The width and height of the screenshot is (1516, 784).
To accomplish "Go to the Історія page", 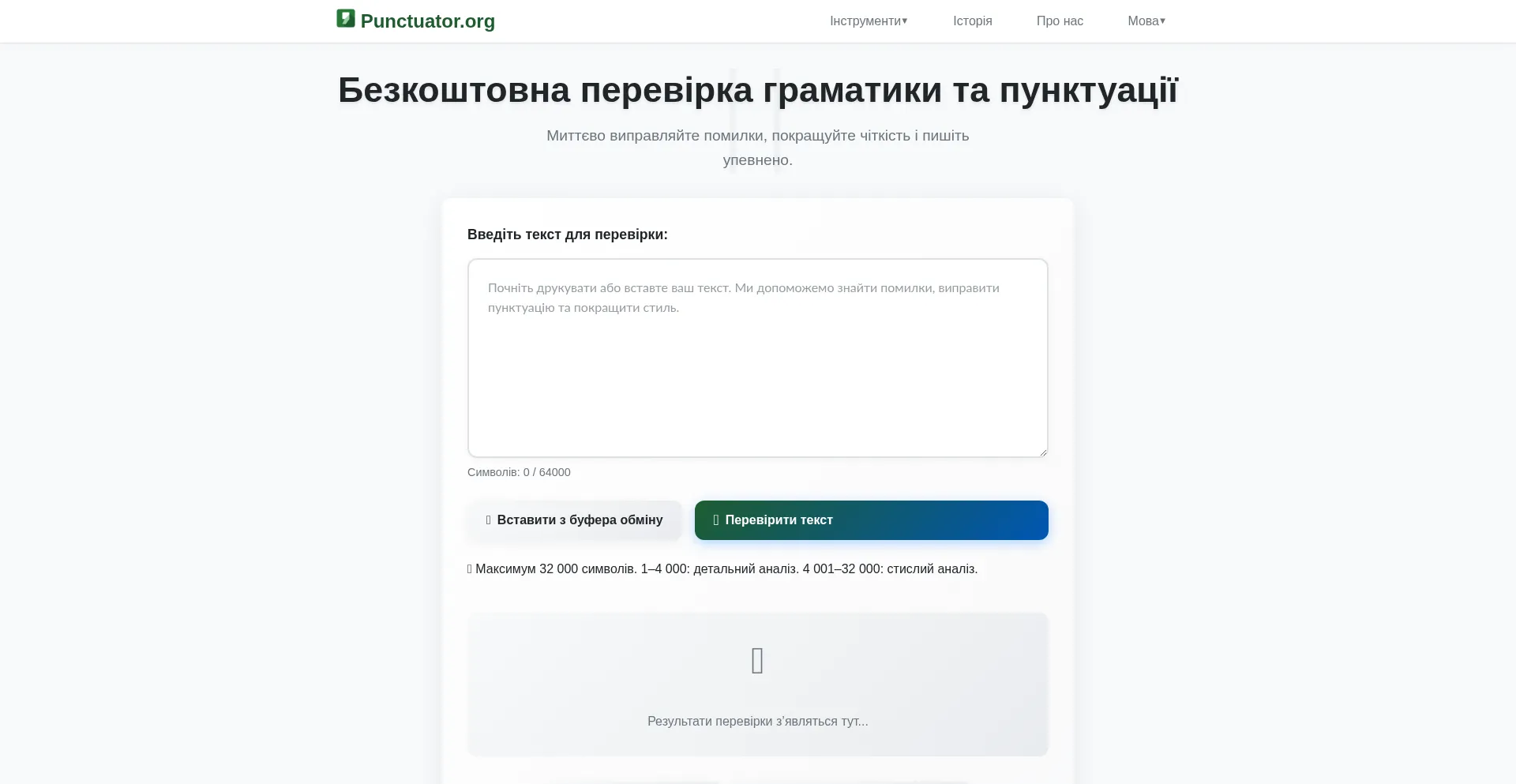I will [x=972, y=21].
